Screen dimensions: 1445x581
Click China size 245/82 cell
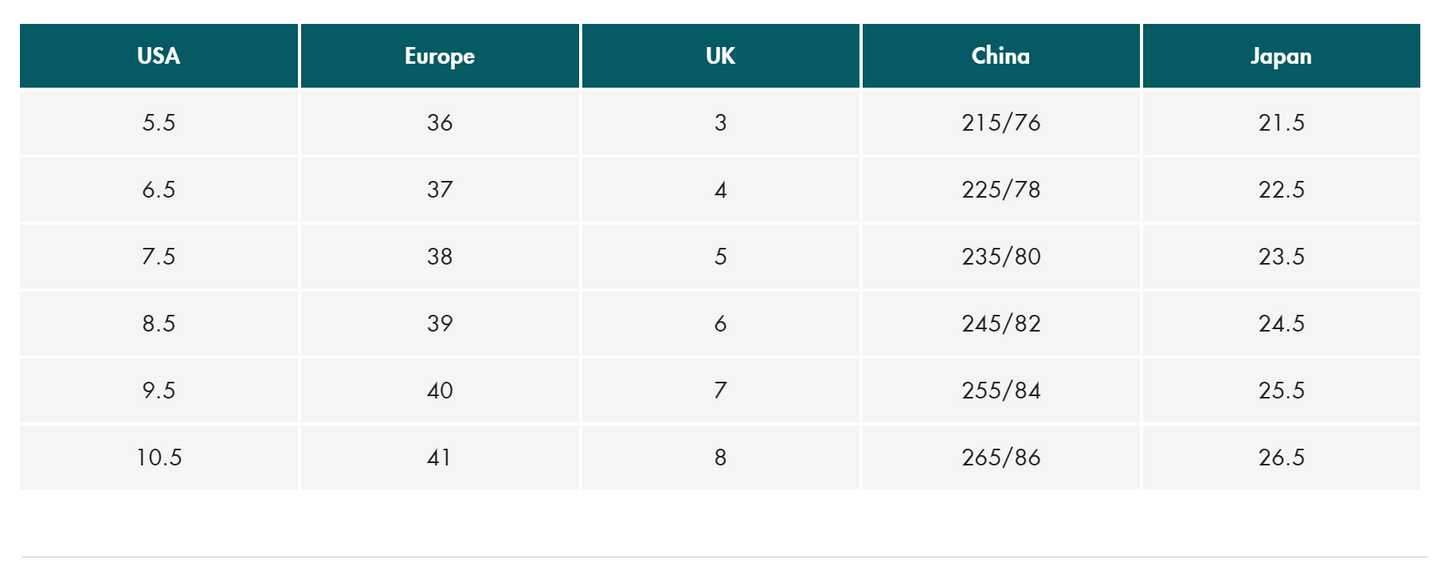click(1001, 324)
